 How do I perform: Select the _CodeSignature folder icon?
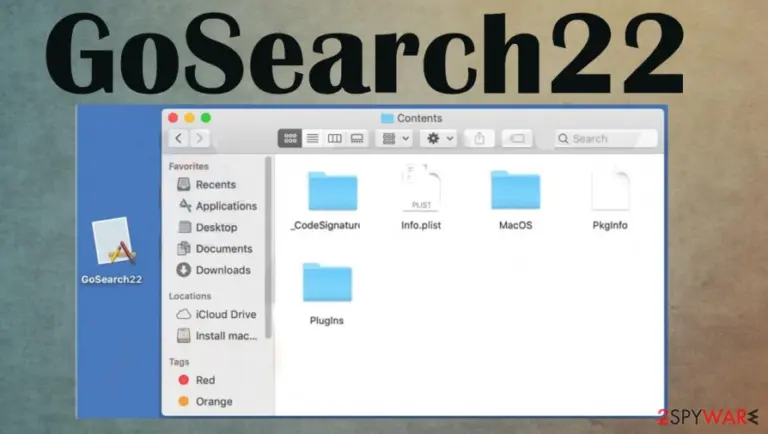point(333,191)
